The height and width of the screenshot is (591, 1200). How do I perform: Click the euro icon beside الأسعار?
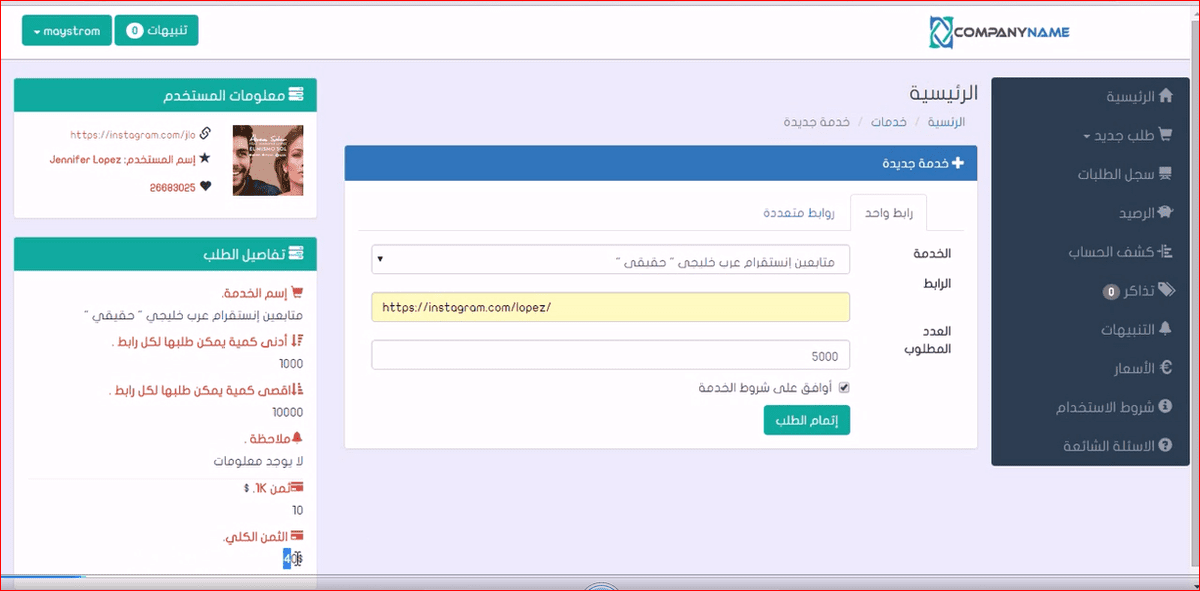(x=1166, y=368)
